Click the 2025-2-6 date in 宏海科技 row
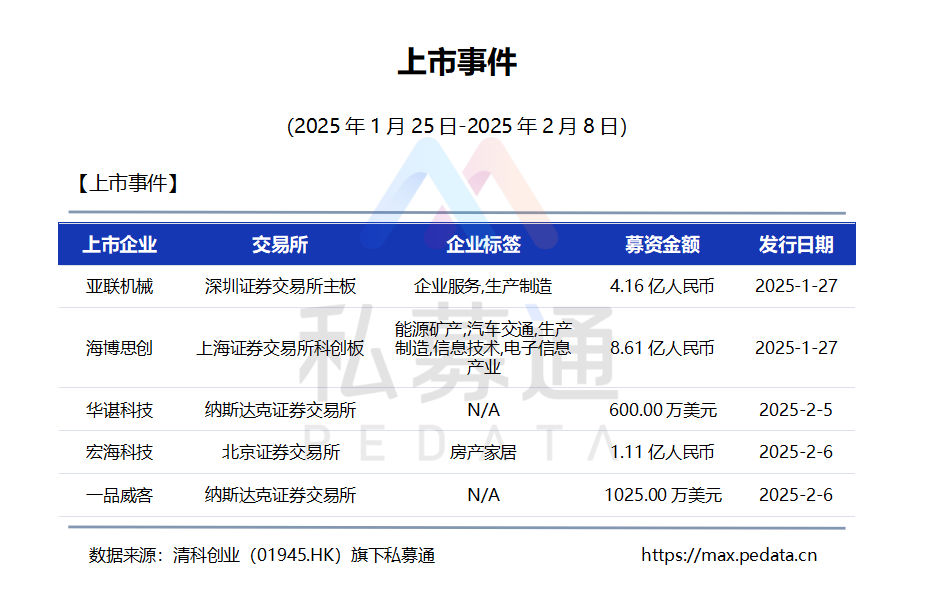 (796, 452)
